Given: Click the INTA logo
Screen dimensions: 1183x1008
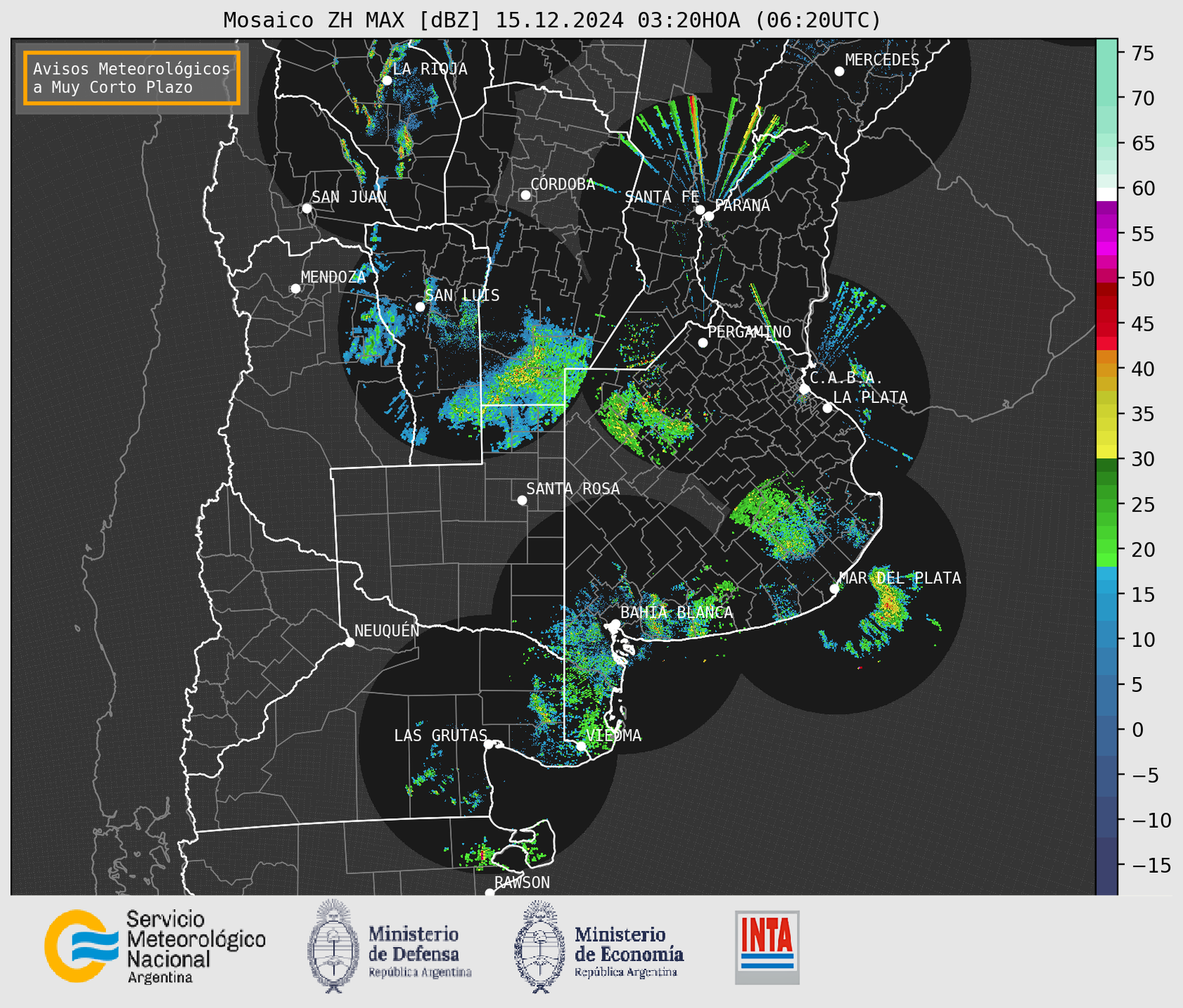Looking at the screenshot, I should pyautogui.click(x=767, y=947).
